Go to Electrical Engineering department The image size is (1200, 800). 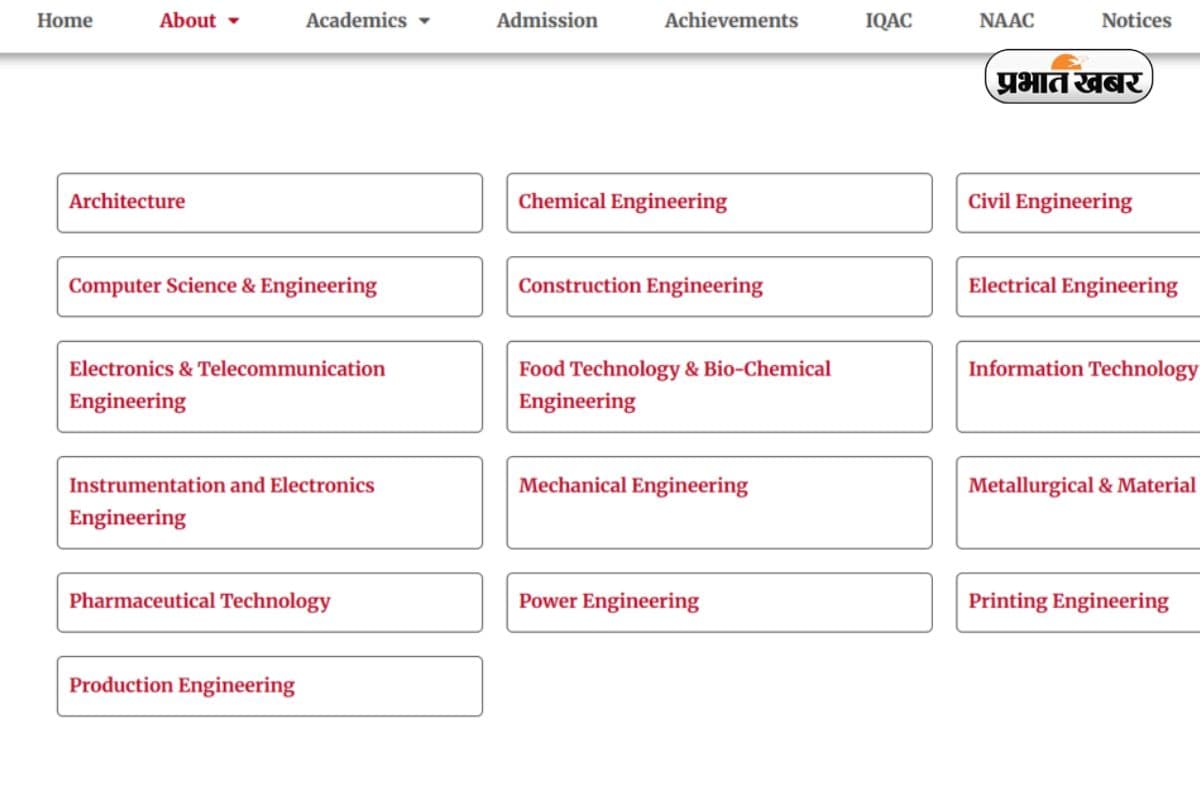click(x=1072, y=286)
